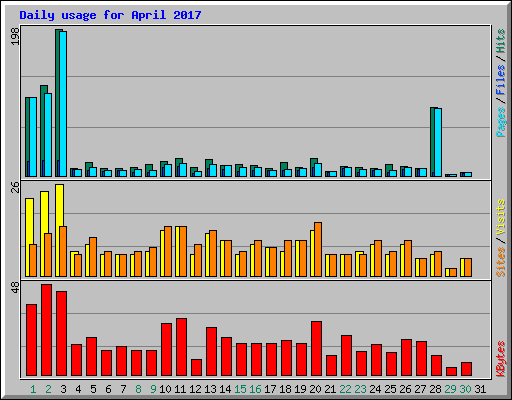The image size is (512, 400).
Task: Click day 9 on the X-axis
Action: 153,389
